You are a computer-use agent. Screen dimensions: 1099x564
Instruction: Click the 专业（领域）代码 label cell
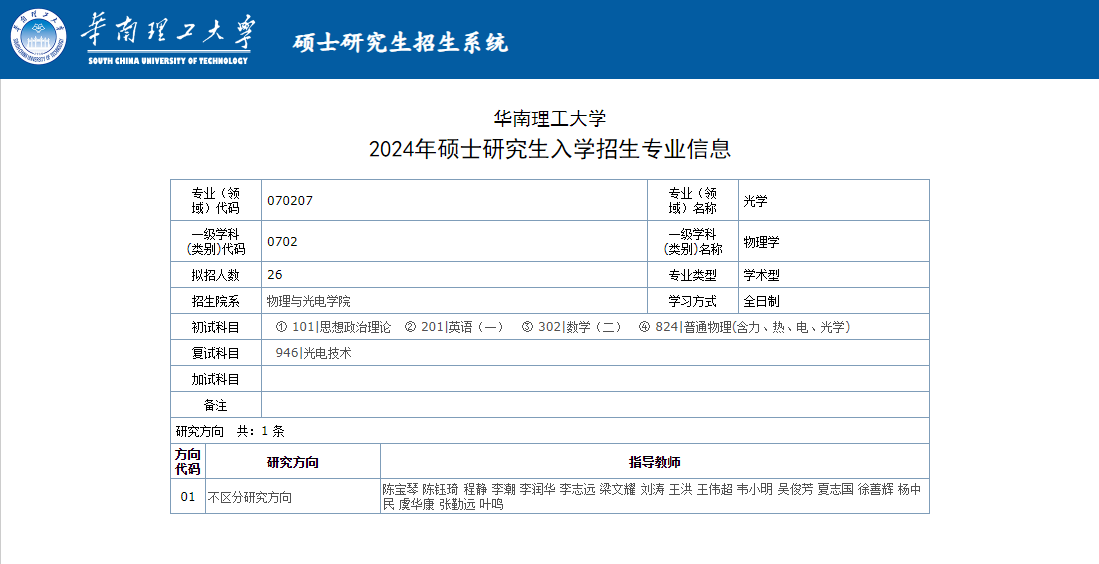(216, 200)
